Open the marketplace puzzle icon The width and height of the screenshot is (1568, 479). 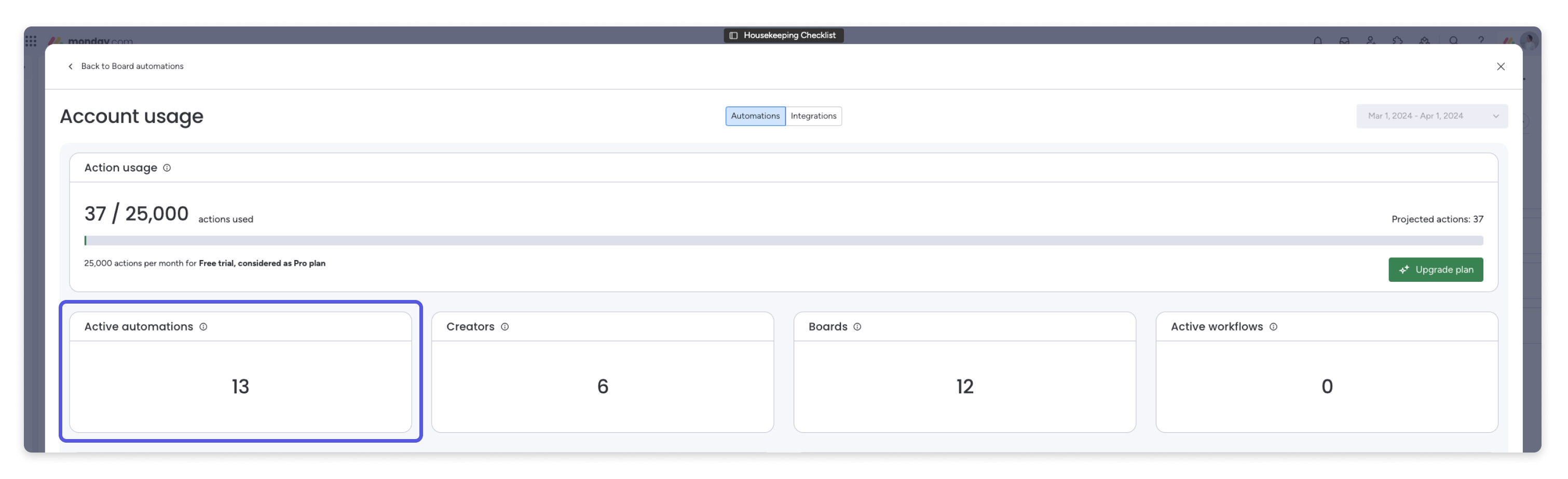tap(1398, 41)
